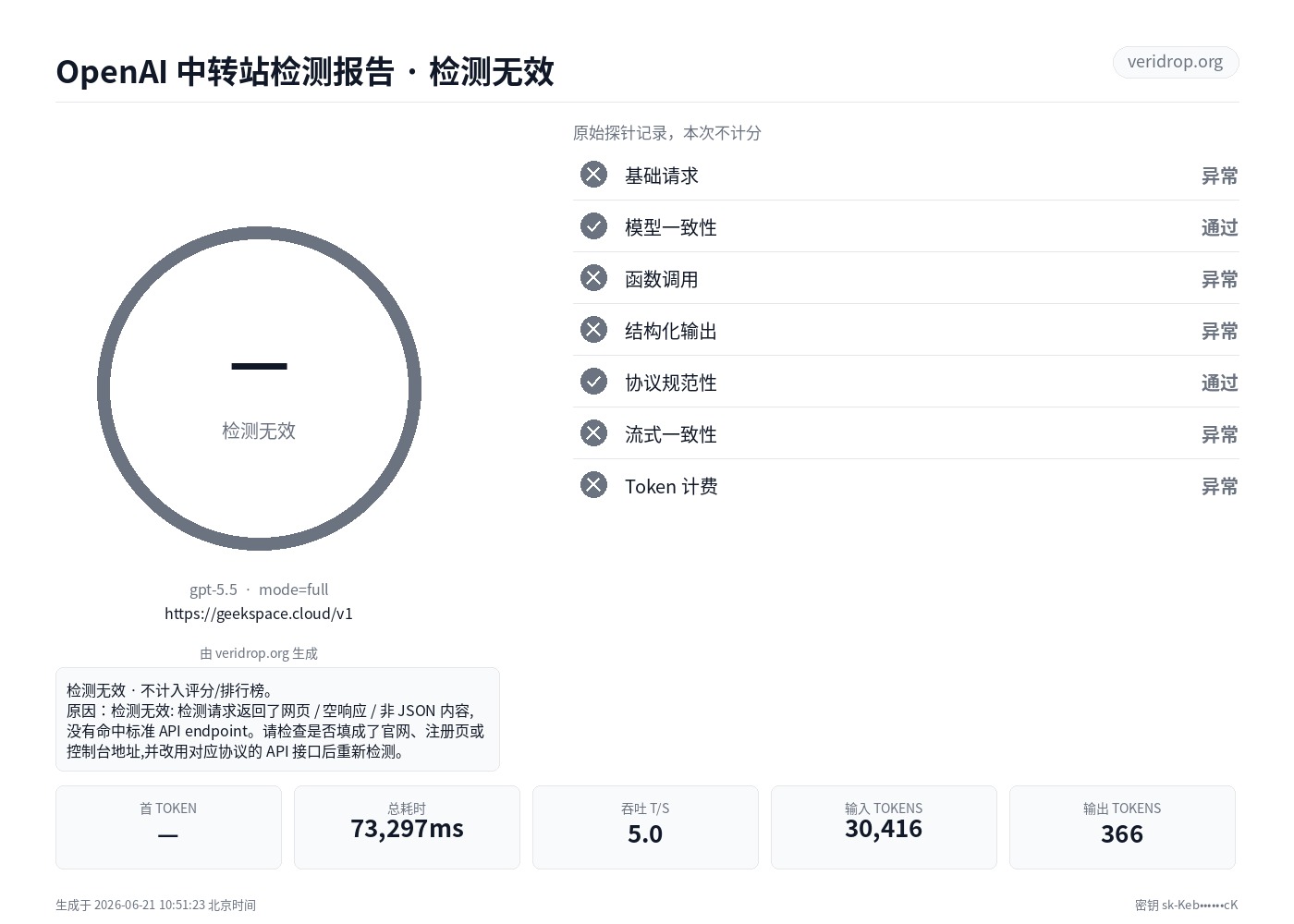
Task: Open the veridrop.org badge at top right
Action: (1175, 62)
